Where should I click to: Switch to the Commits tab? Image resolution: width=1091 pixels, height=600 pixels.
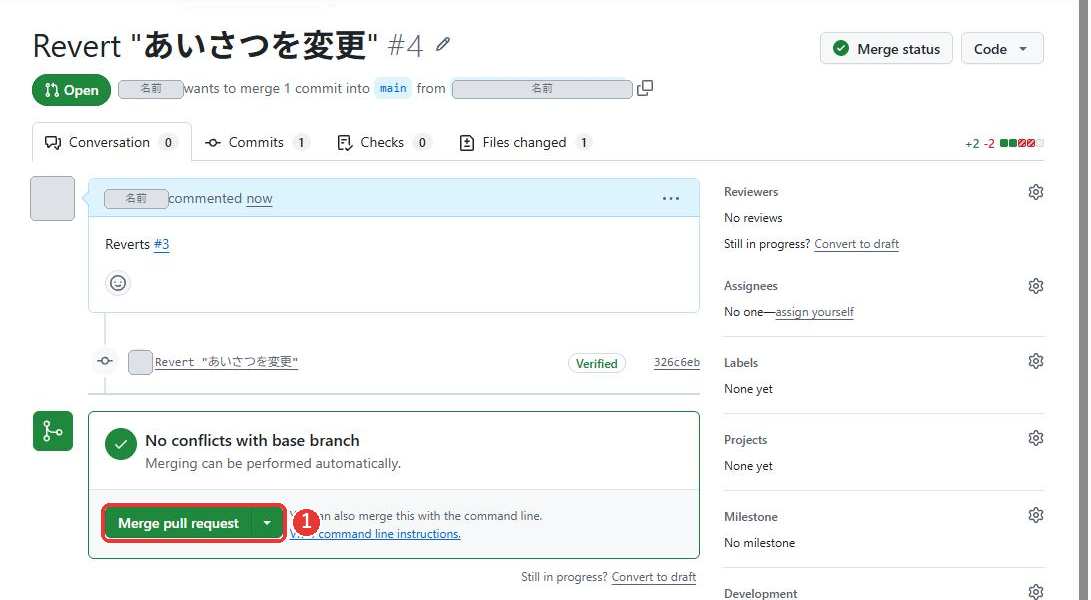257,143
